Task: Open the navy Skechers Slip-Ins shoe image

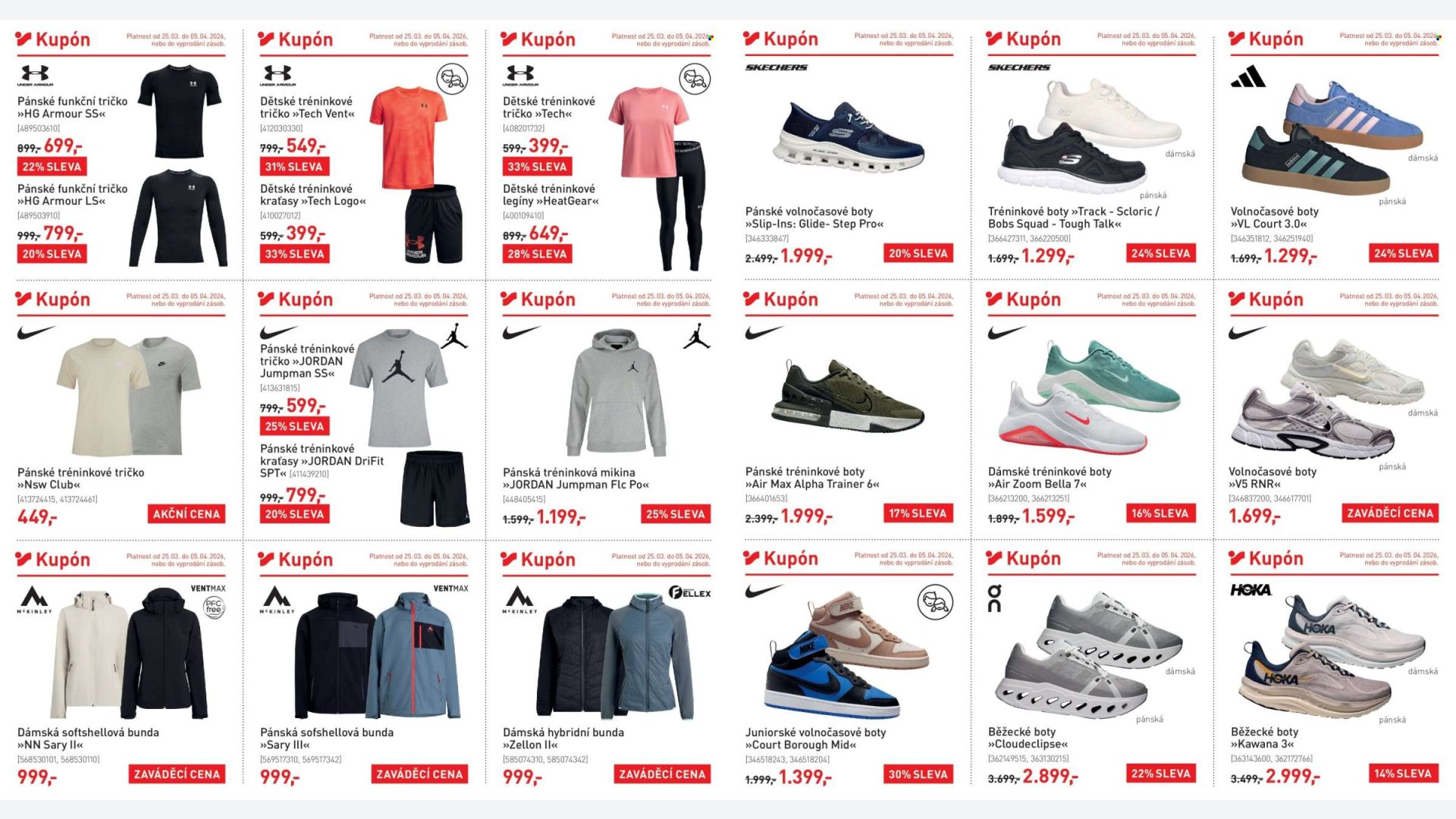Action: coord(848,136)
